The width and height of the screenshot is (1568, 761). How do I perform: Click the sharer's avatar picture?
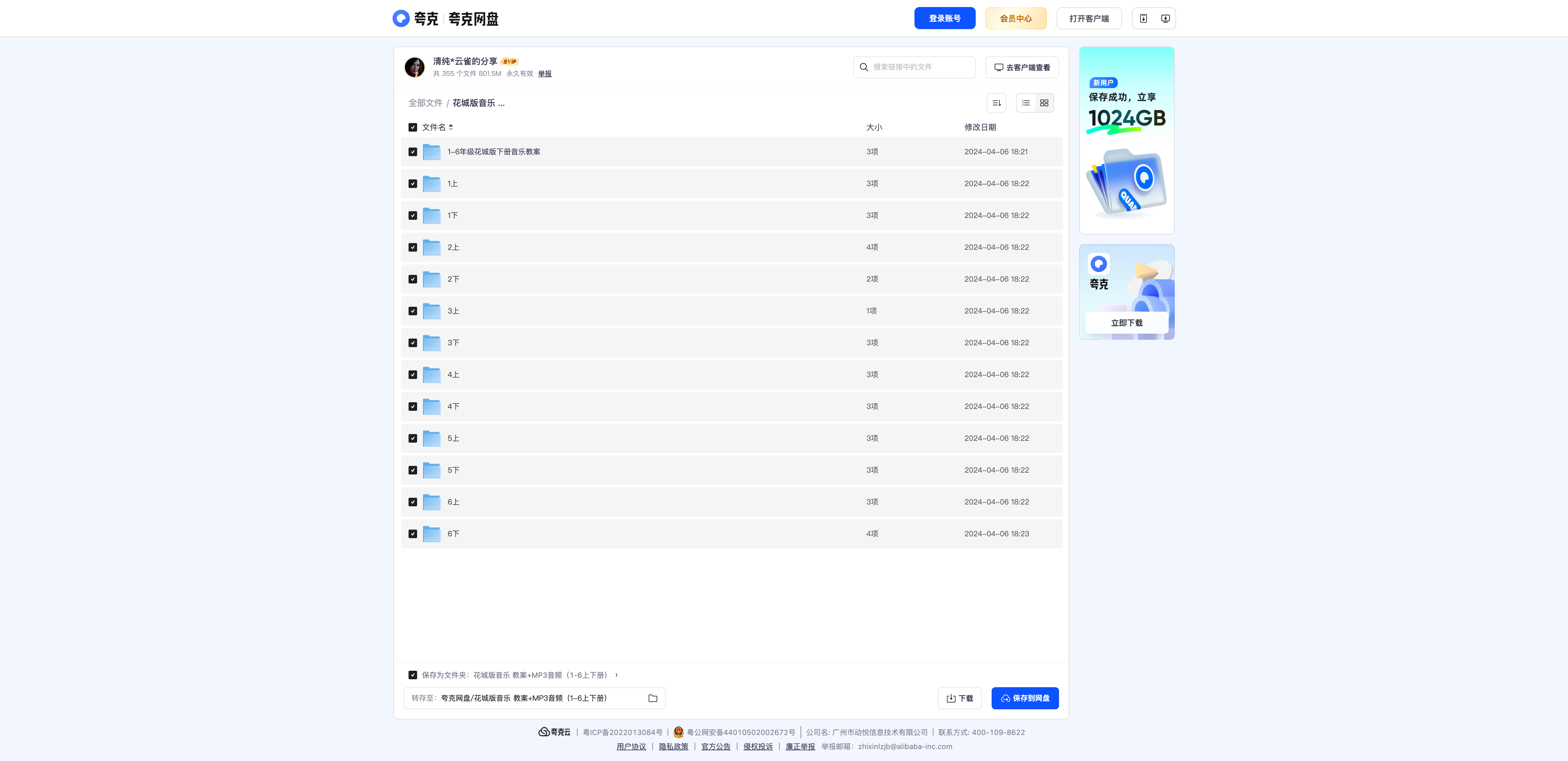click(x=415, y=67)
